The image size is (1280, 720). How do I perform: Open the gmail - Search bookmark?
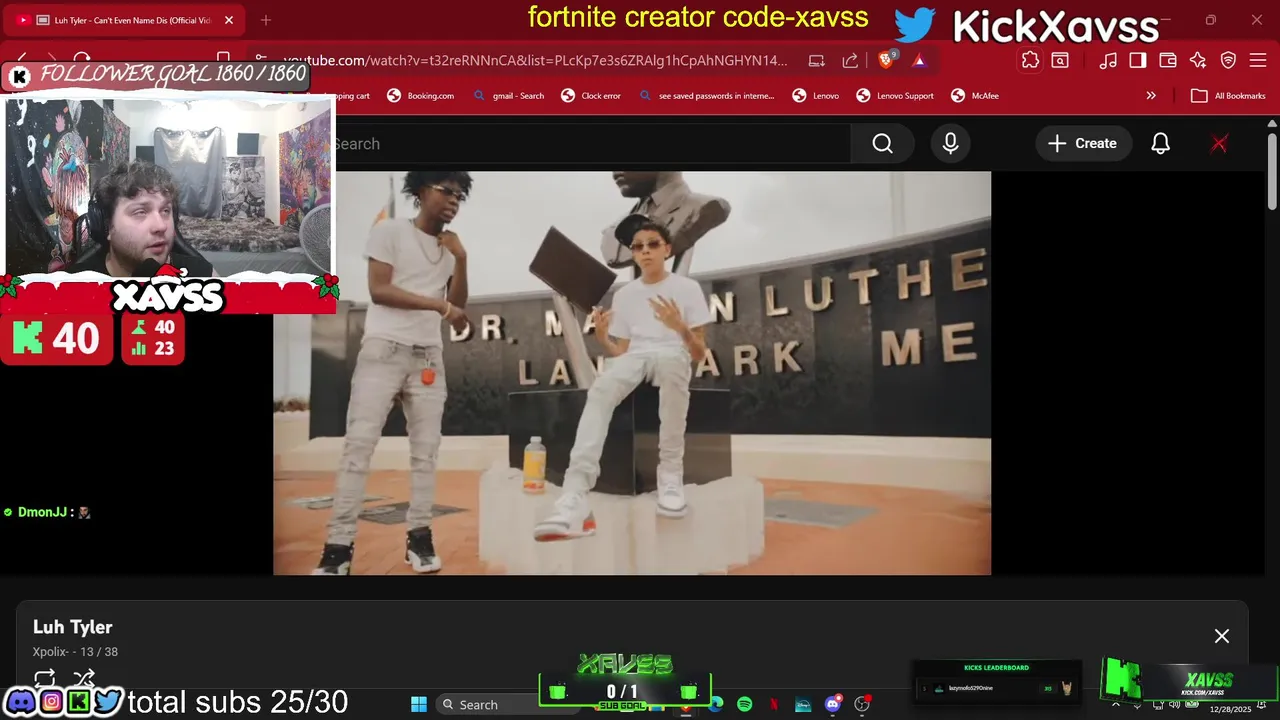(508, 96)
